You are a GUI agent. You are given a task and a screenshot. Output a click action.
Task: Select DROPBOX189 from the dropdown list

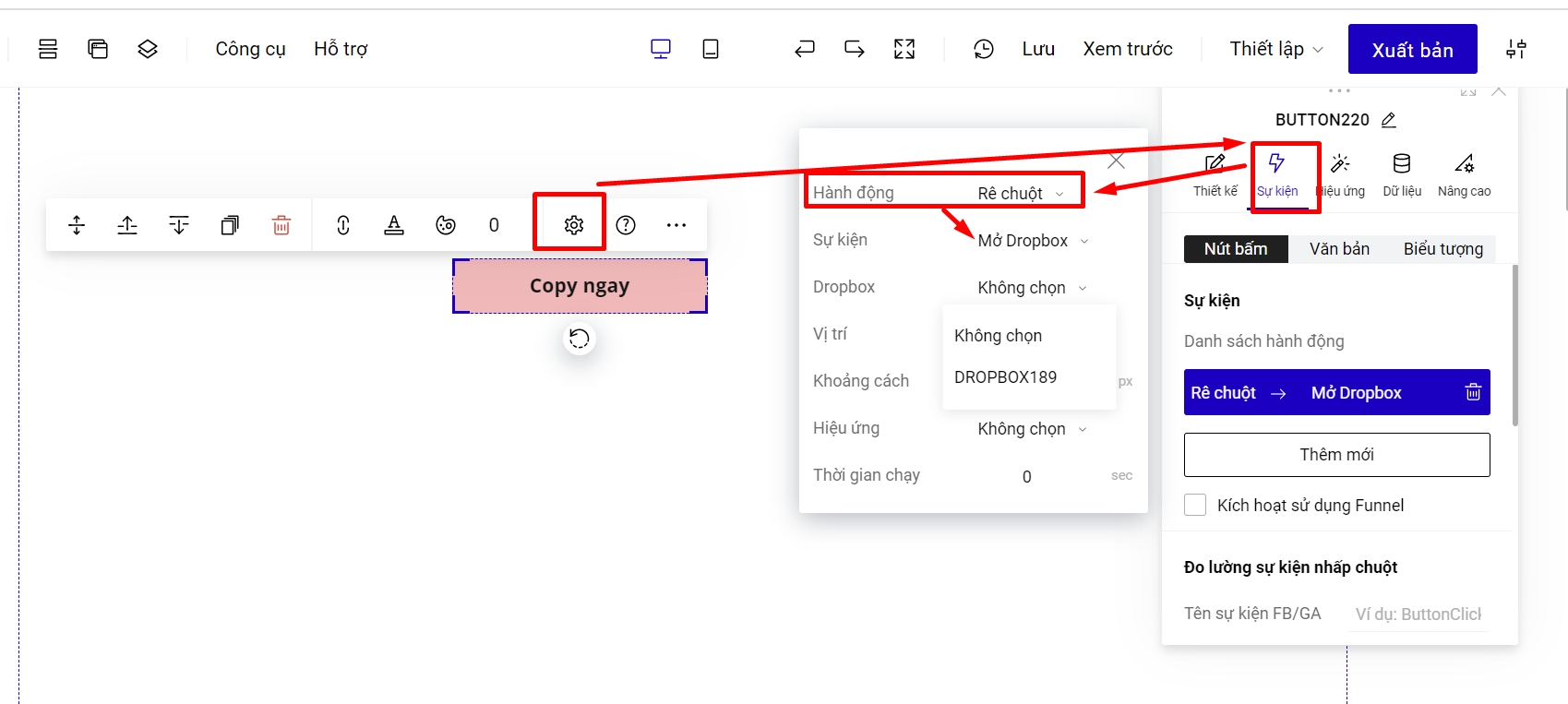tap(1005, 377)
